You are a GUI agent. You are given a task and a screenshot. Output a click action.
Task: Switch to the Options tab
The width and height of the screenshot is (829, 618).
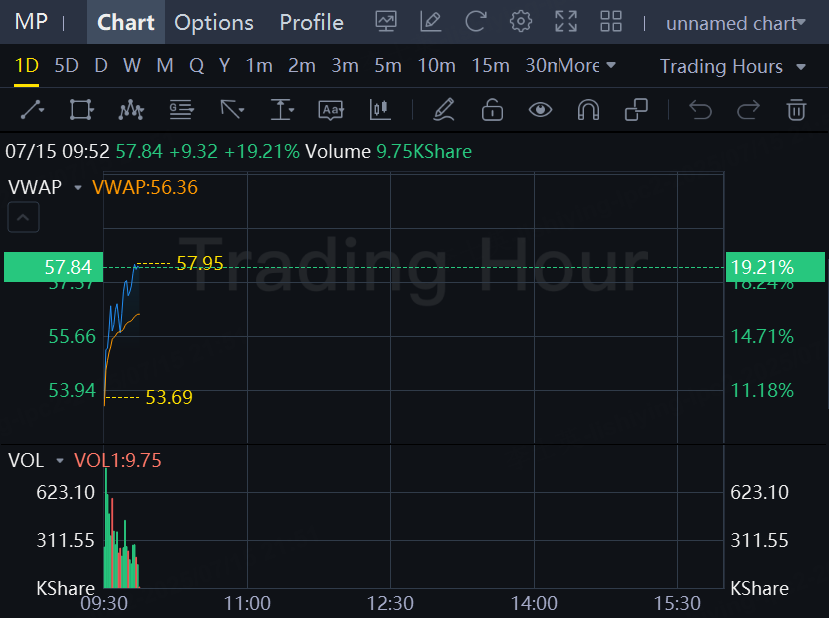pyautogui.click(x=214, y=22)
